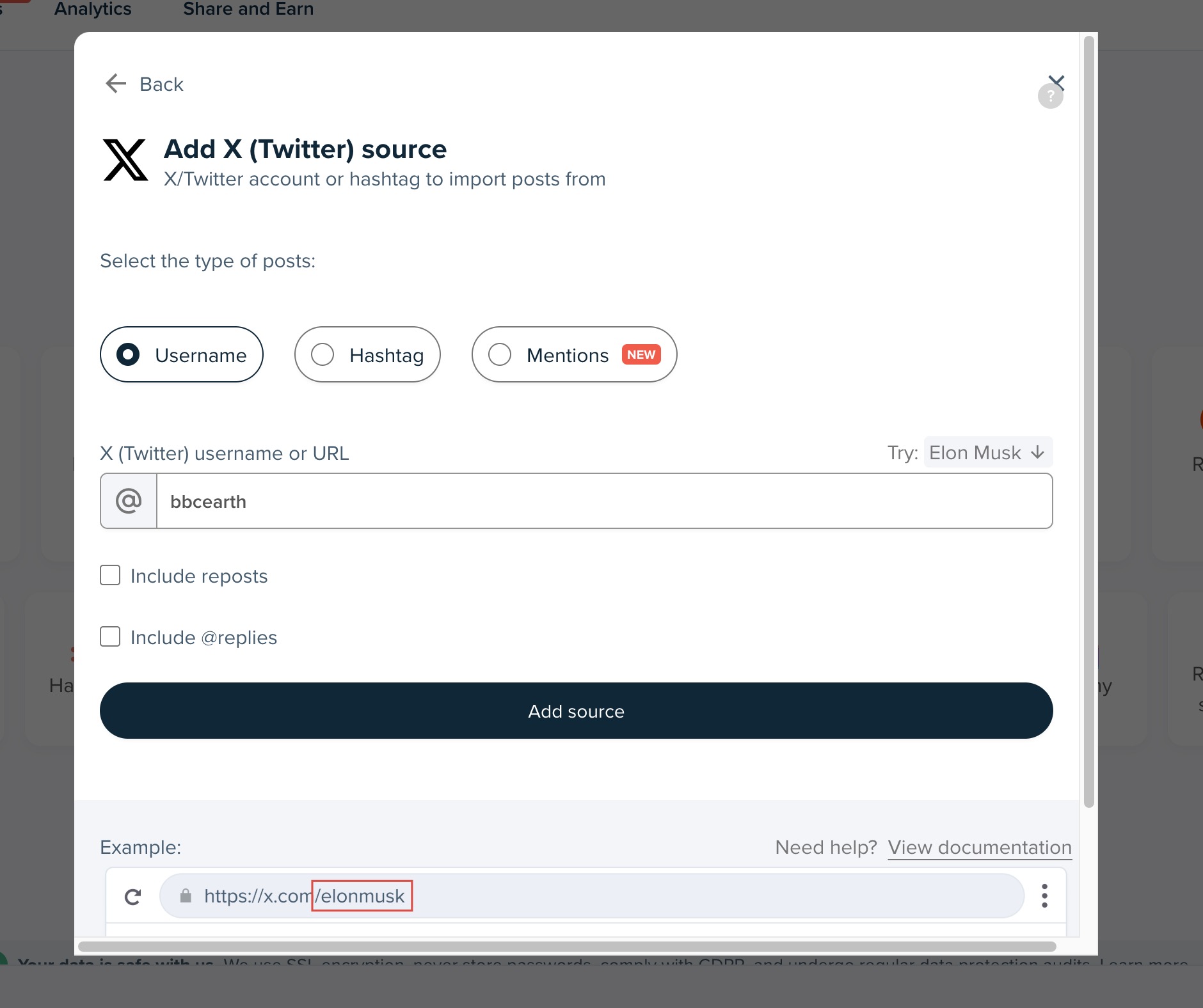Open the three-dot menu in example browser

[x=1044, y=896]
